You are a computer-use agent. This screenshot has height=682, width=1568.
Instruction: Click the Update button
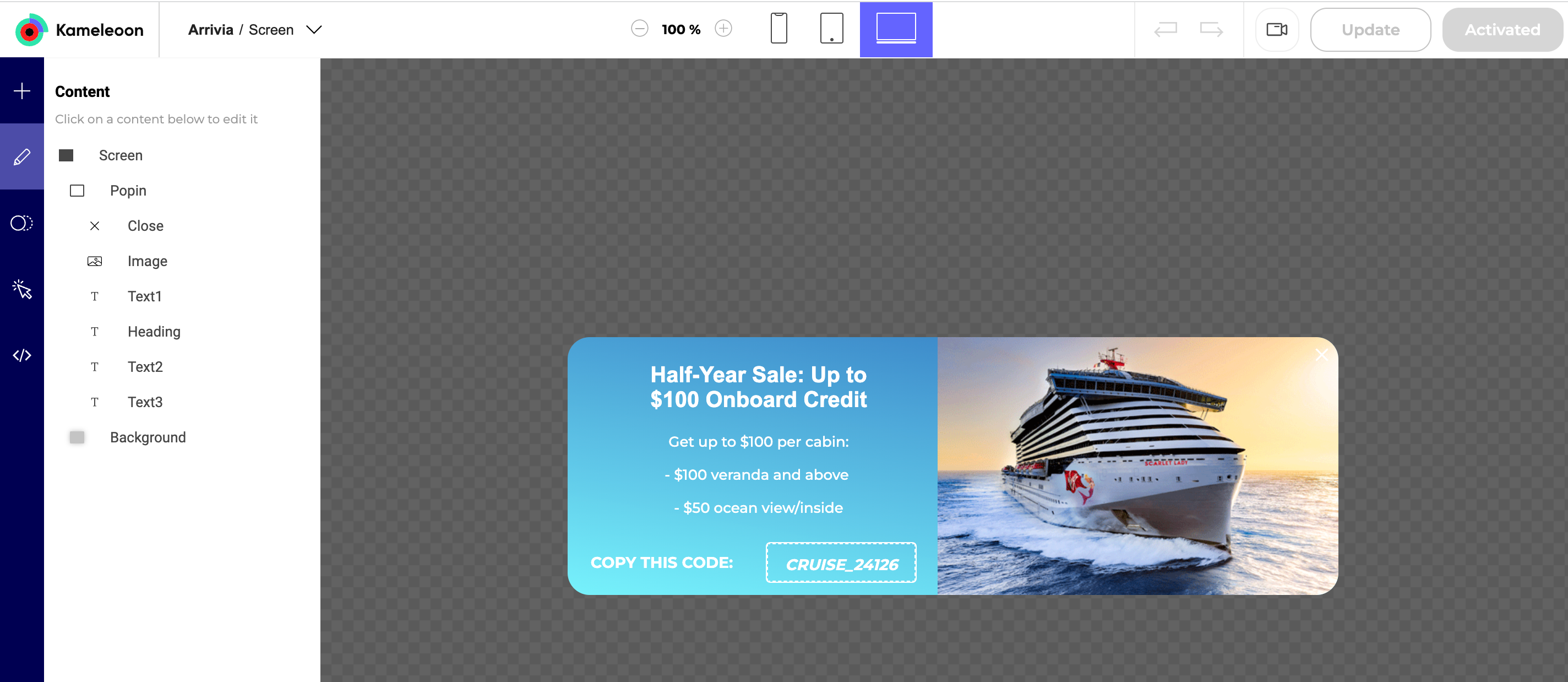pos(1370,29)
